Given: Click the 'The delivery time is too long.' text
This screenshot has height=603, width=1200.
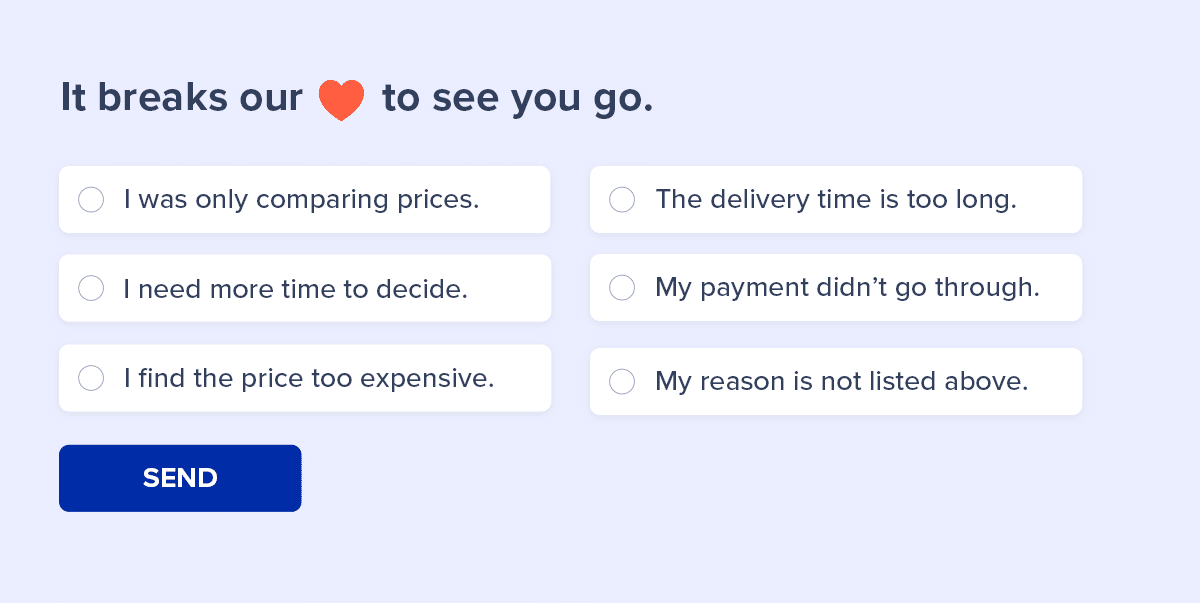Looking at the screenshot, I should [835, 200].
